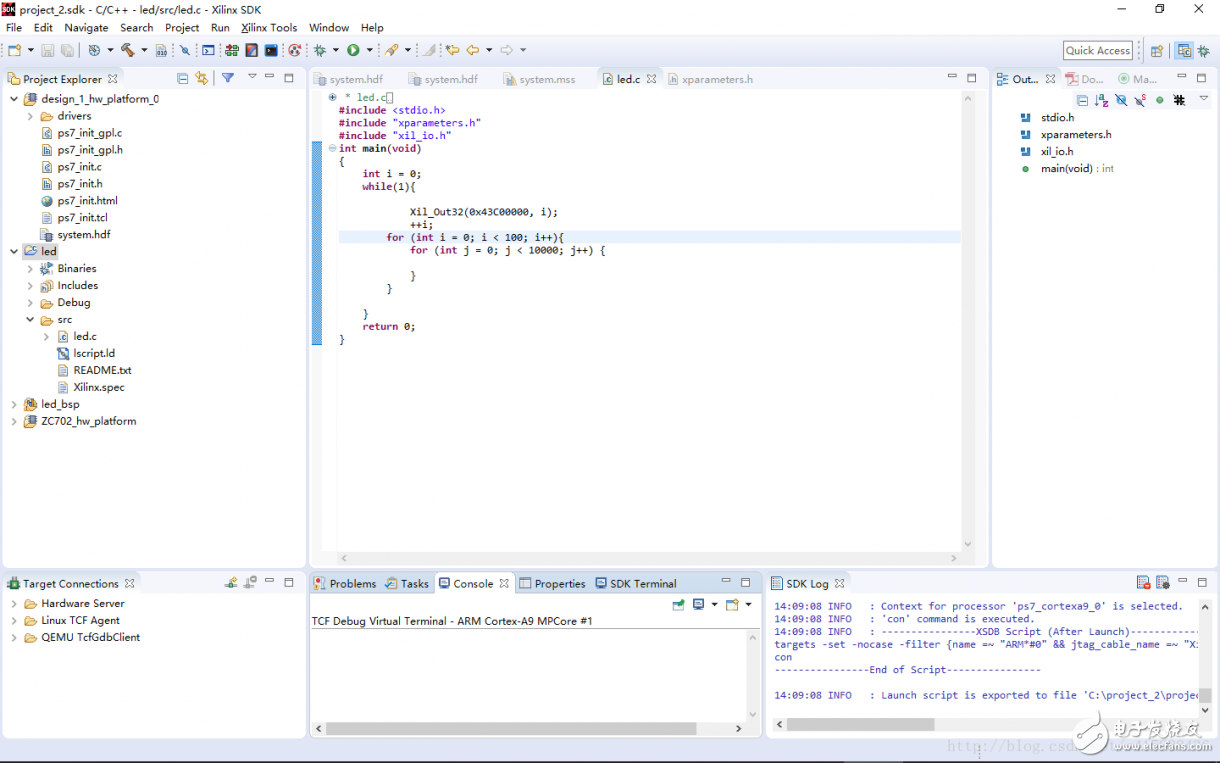Toggle Link with Editor in Project Explorer
1220x763 pixels.
tap(201, 78)
